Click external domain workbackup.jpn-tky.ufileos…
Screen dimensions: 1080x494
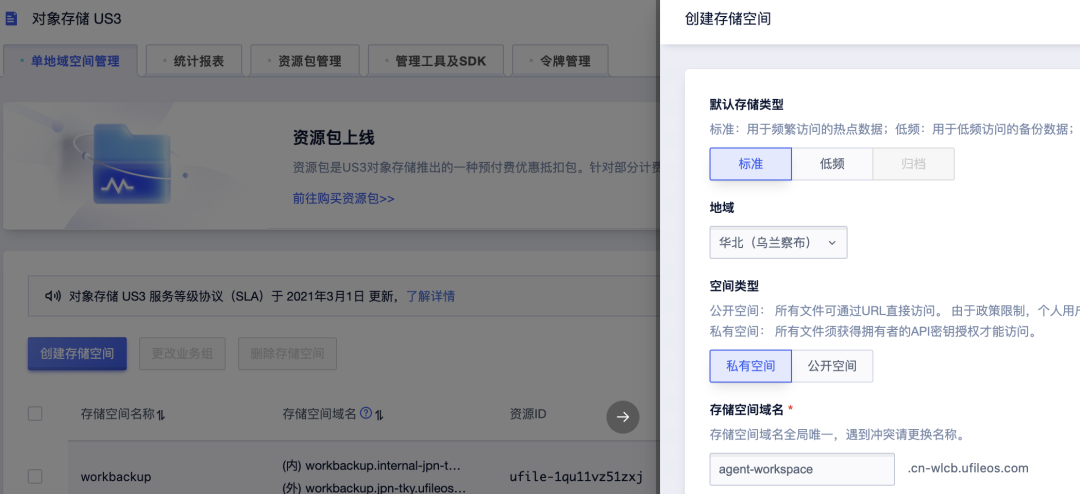point(374,487)
